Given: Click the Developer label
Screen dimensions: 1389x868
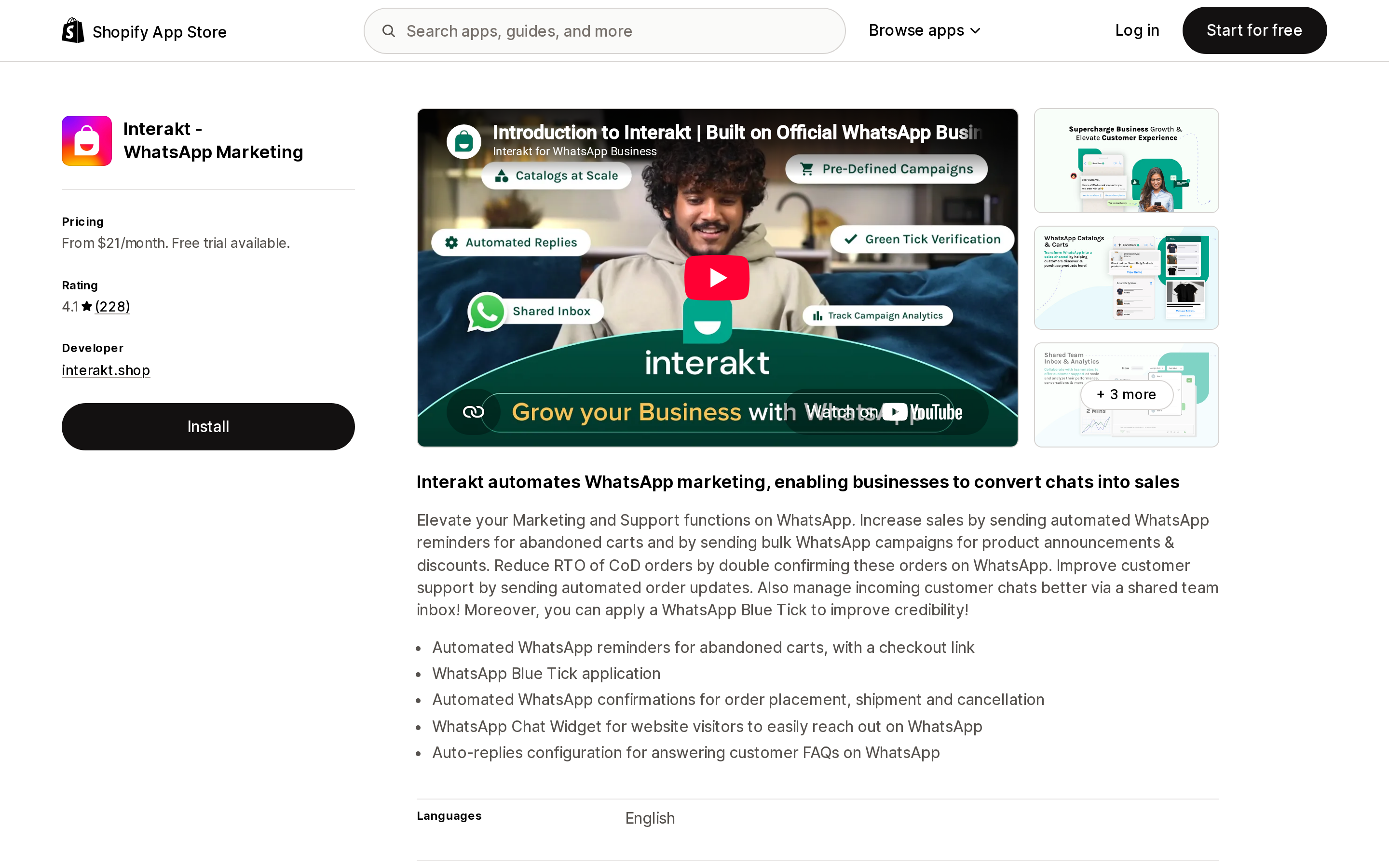Looking at the screenshot, I should 93,348.
